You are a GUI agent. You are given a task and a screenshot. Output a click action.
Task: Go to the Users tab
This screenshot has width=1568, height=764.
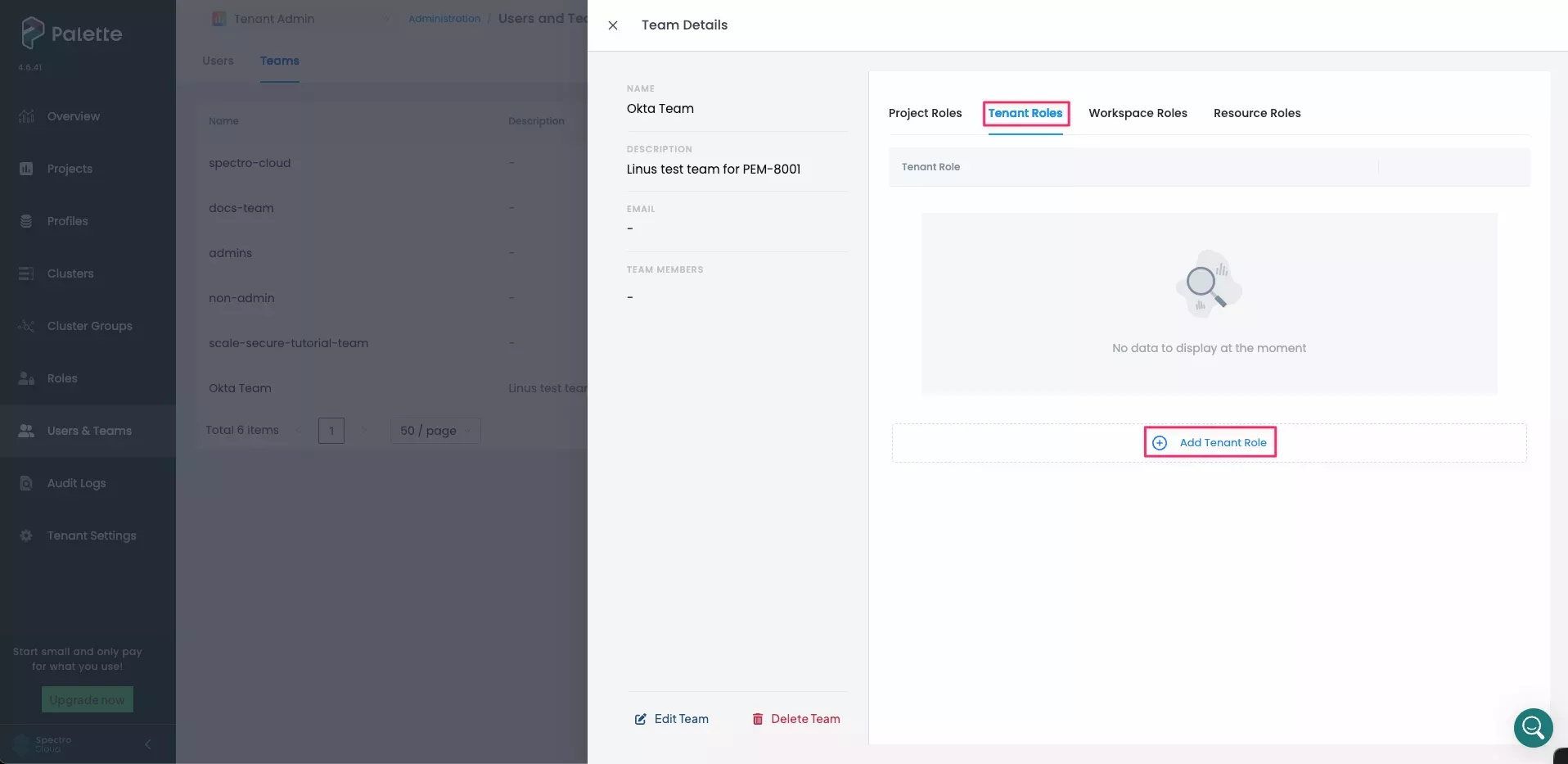point(218,61)
